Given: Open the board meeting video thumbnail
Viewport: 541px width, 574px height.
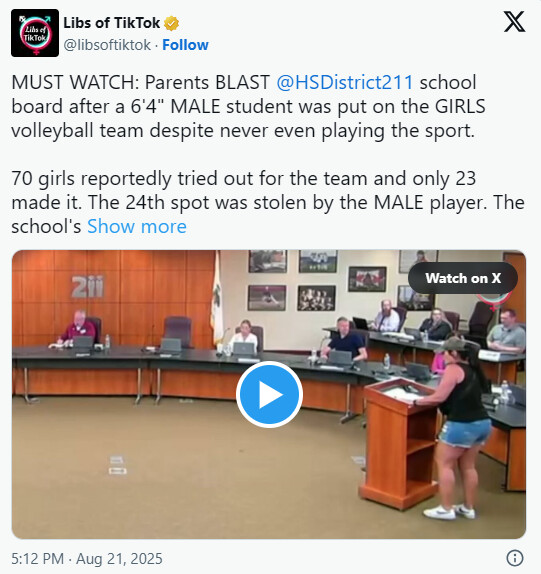Looking at the screenshot, I should (x=269, y=394).
